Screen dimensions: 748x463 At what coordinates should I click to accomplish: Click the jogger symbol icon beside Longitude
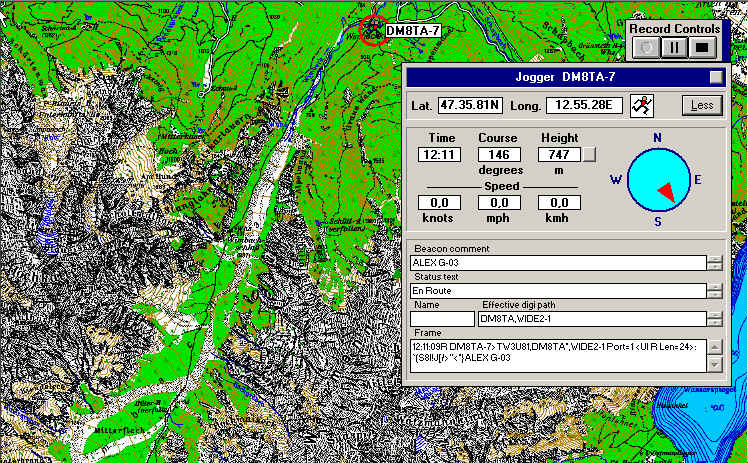point(642,105)
